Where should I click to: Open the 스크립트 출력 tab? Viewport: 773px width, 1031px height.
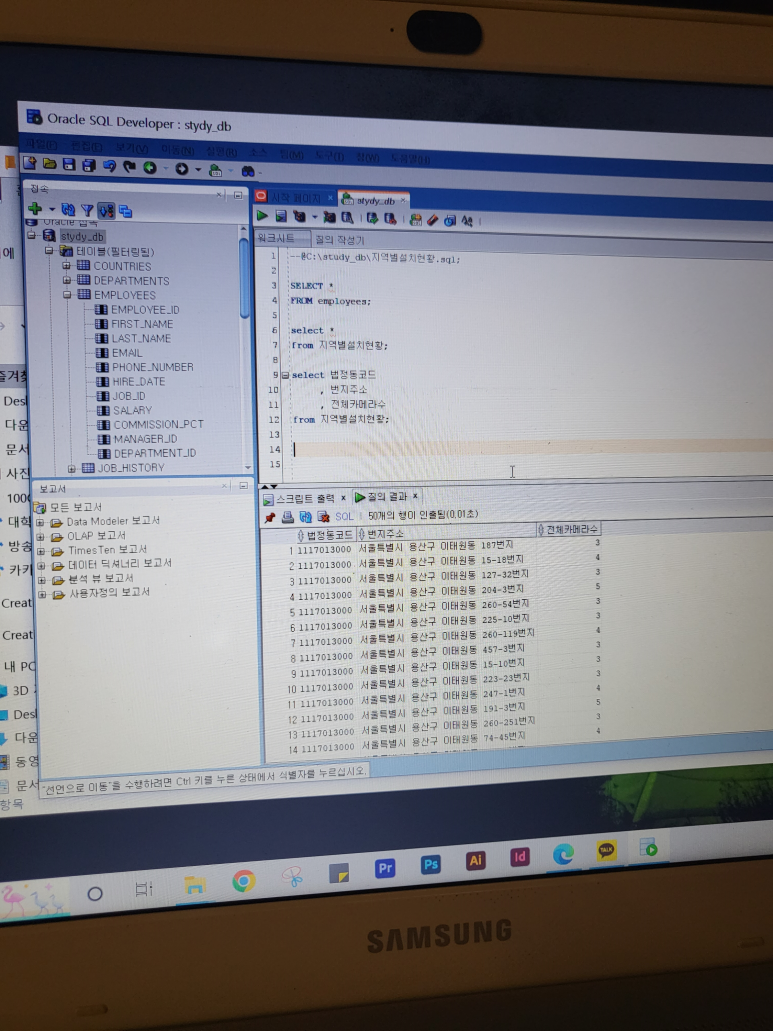(304, 499)
